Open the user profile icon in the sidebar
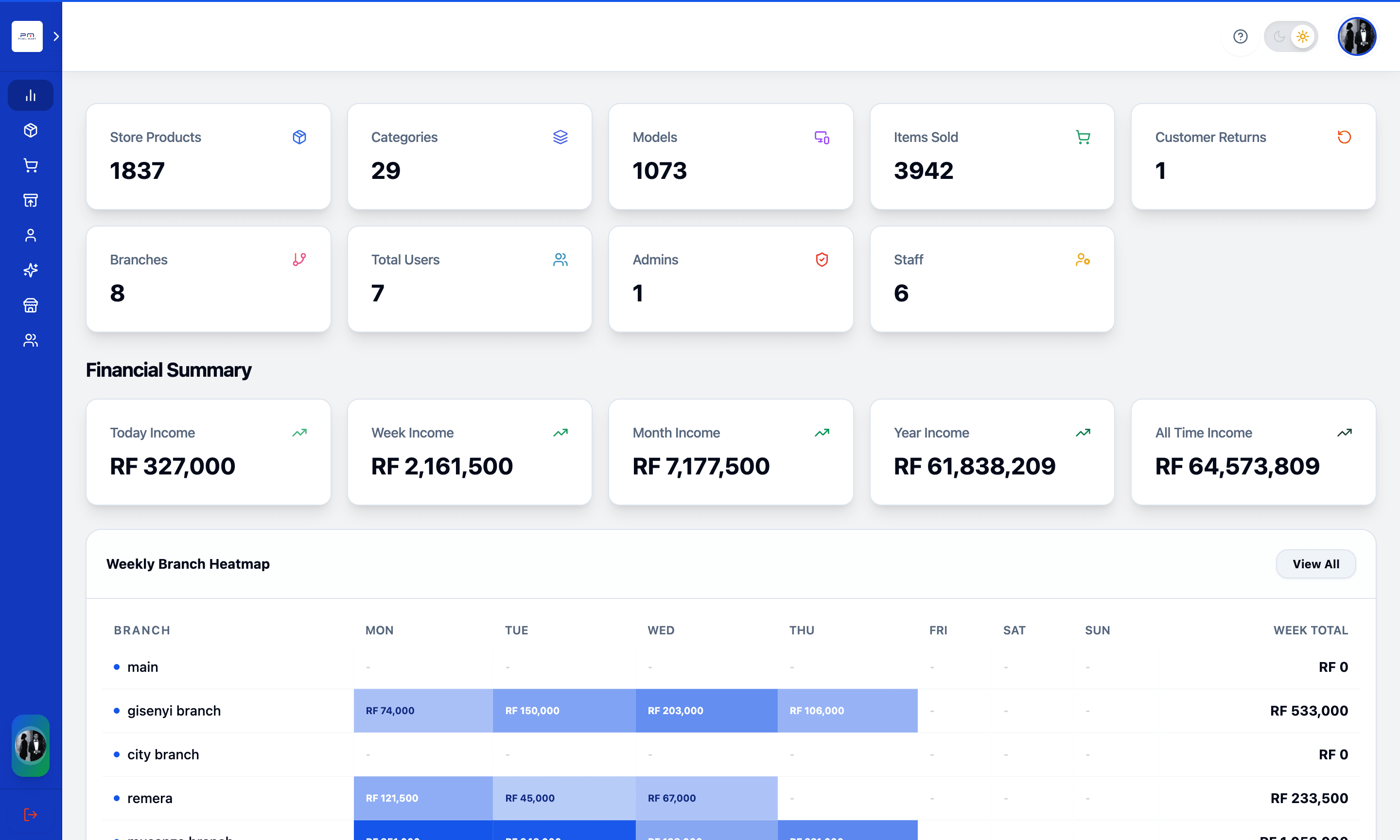The image size is (1400, 840). point(30,235)
